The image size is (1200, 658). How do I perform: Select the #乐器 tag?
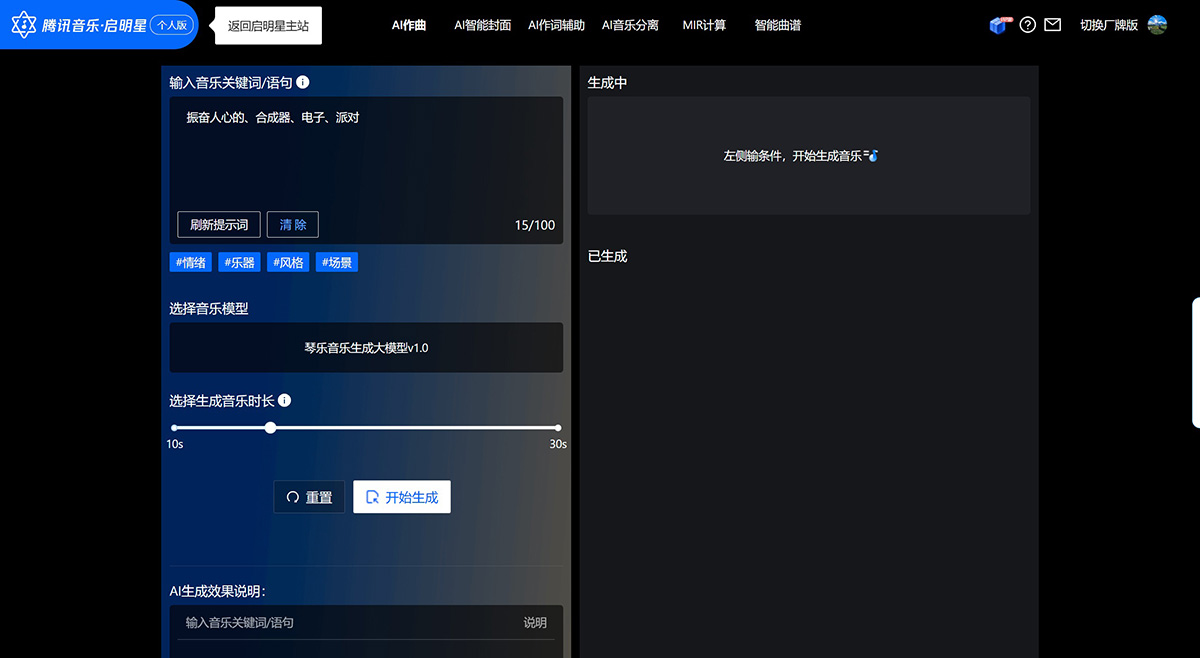coord(239,262)
